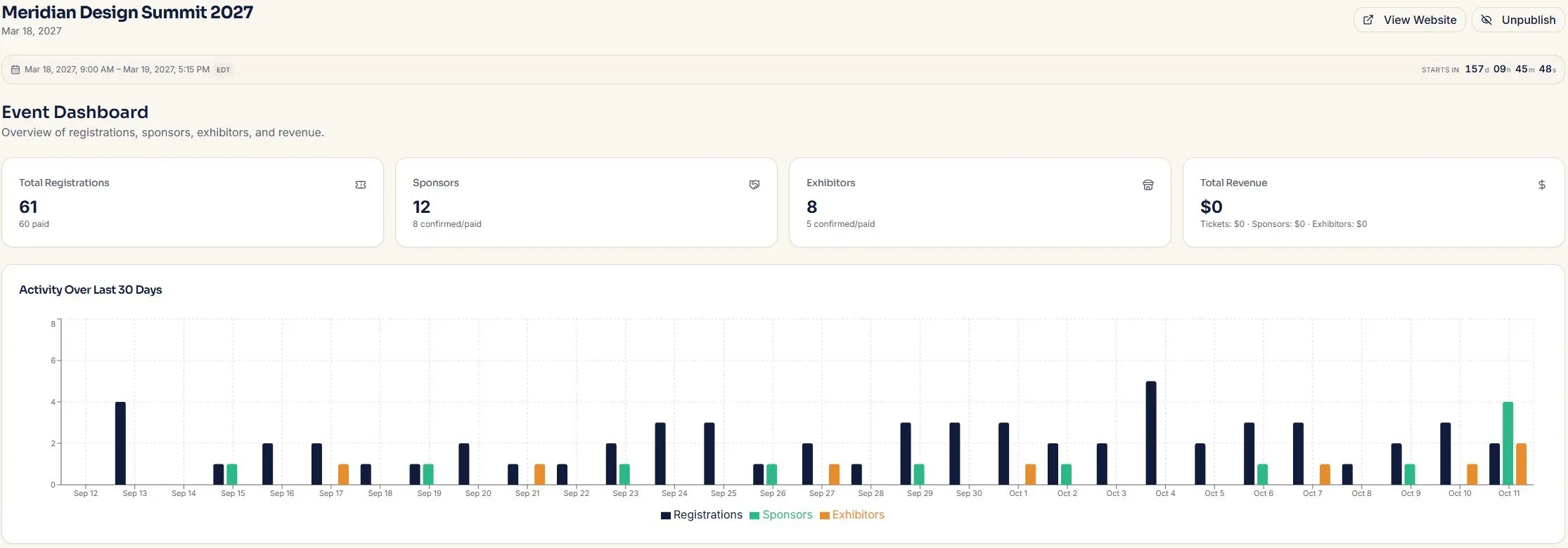Screen dimensions: 1568x548
Task: Open the View Website button
Action: 1409,20
